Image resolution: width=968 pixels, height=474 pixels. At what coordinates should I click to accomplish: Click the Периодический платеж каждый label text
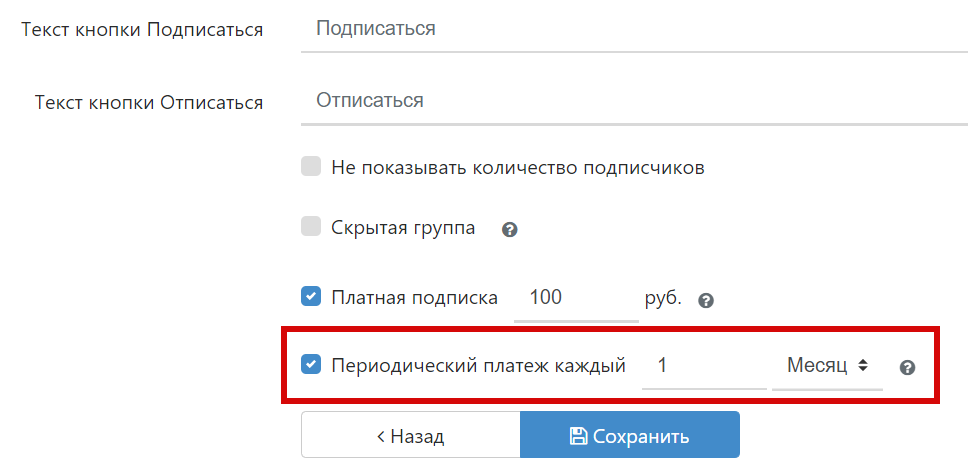(478, 366)
